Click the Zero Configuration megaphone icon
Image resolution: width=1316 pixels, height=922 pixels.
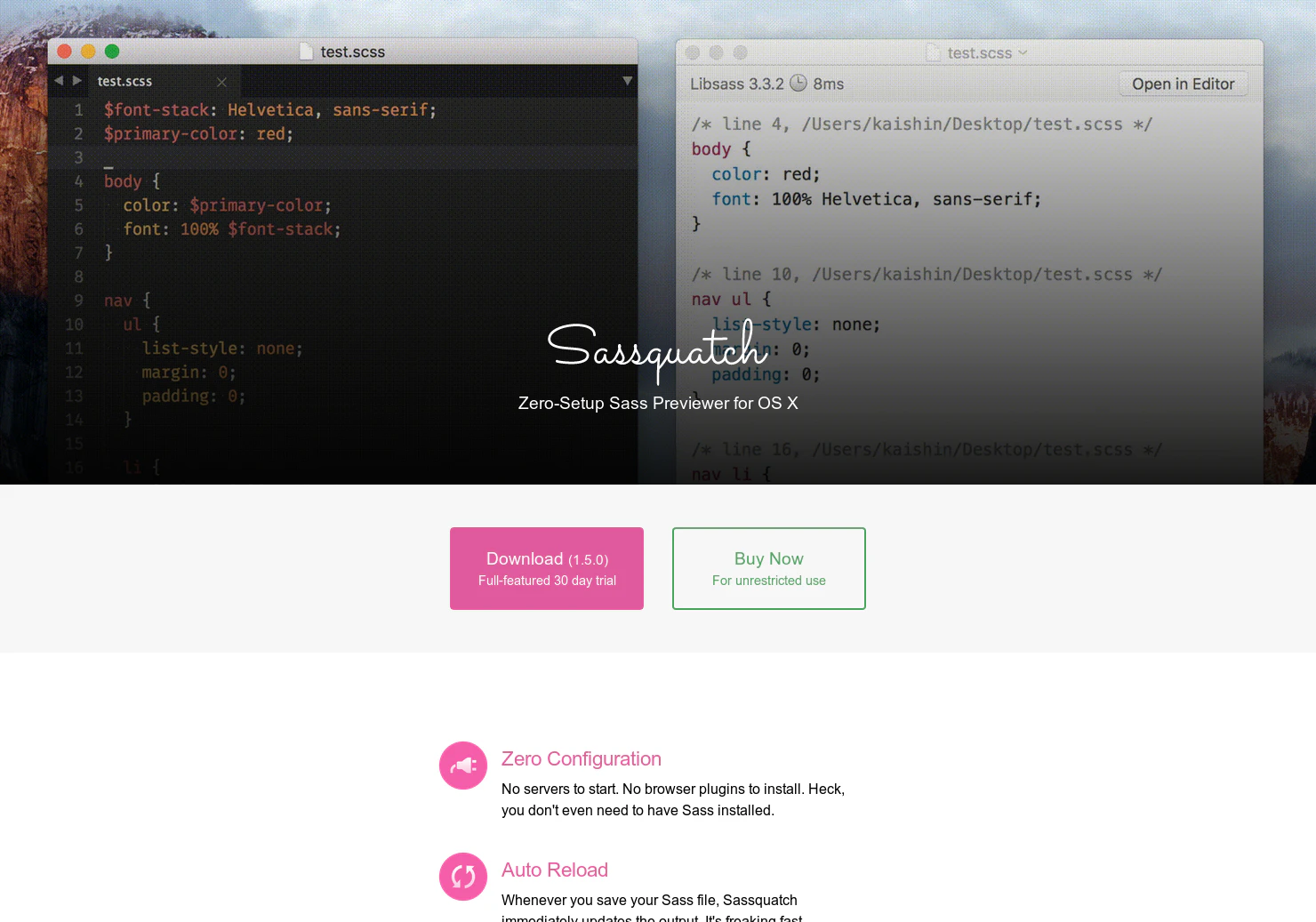tap(463, 766)
